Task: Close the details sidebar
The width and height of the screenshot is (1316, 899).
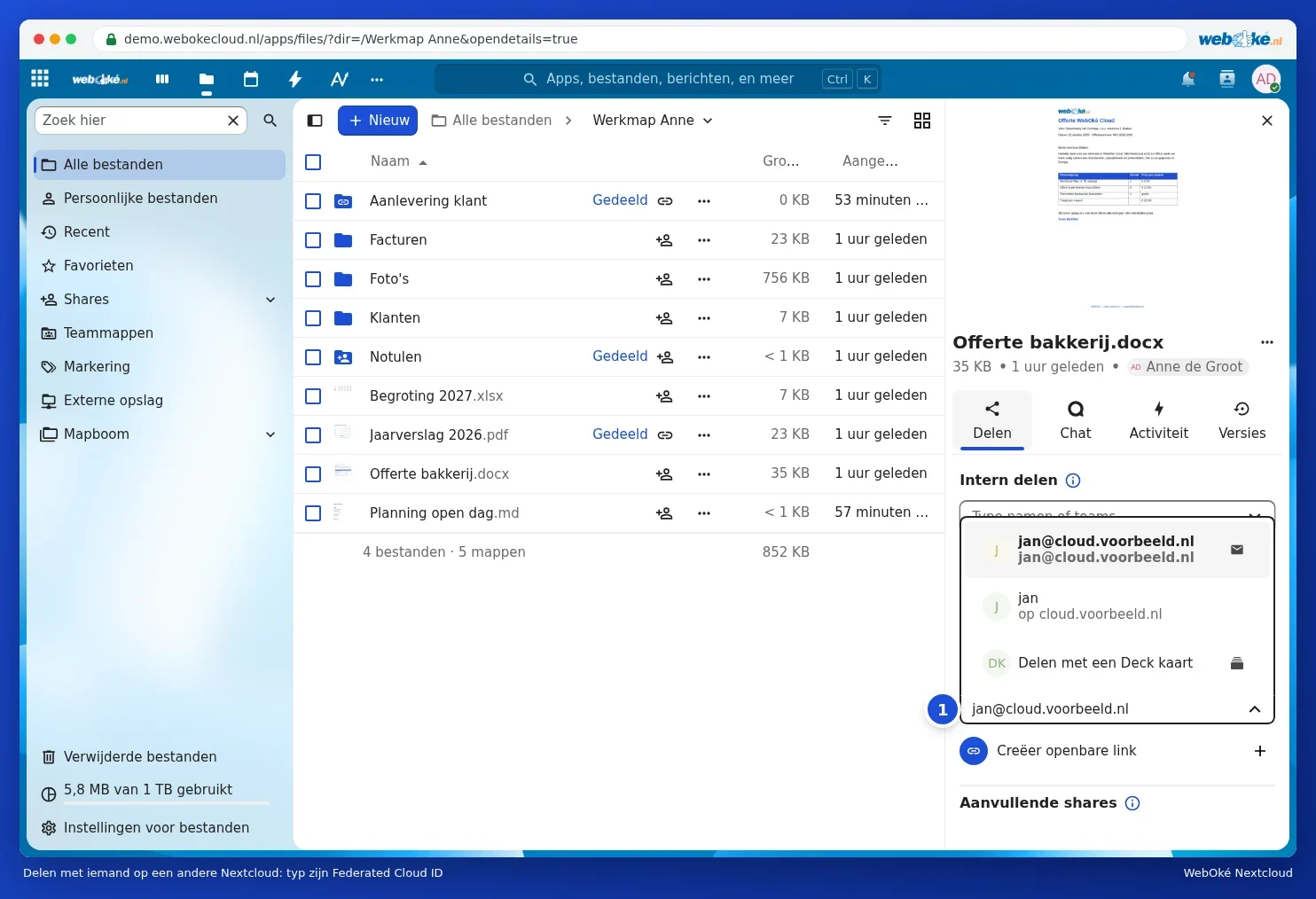Action: pyautogui.click(x=1267, y=121)
